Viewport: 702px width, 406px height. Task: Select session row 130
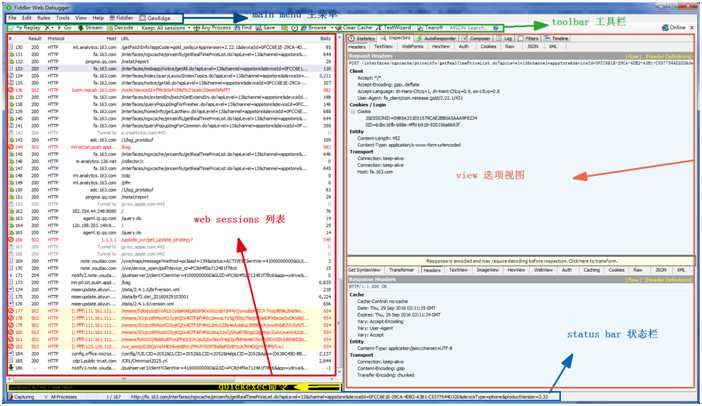click(x=170, y=47)
